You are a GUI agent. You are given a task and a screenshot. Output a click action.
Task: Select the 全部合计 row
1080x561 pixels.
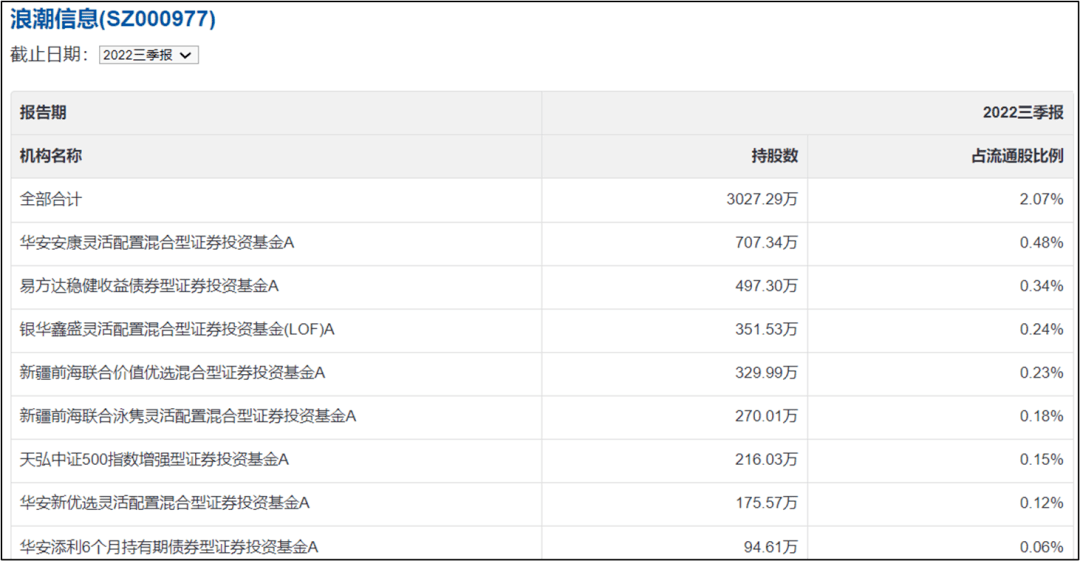(x=51, y=199)
